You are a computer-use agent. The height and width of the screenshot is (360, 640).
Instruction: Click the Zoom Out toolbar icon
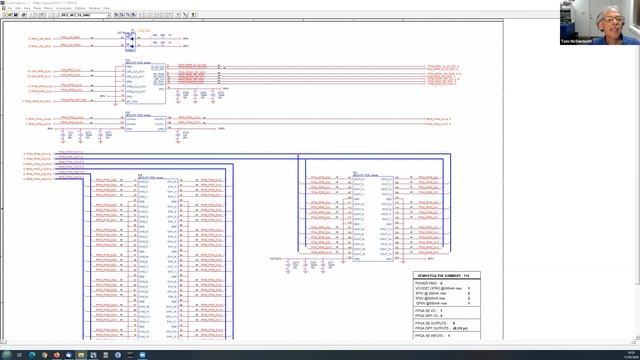point(122,15)
